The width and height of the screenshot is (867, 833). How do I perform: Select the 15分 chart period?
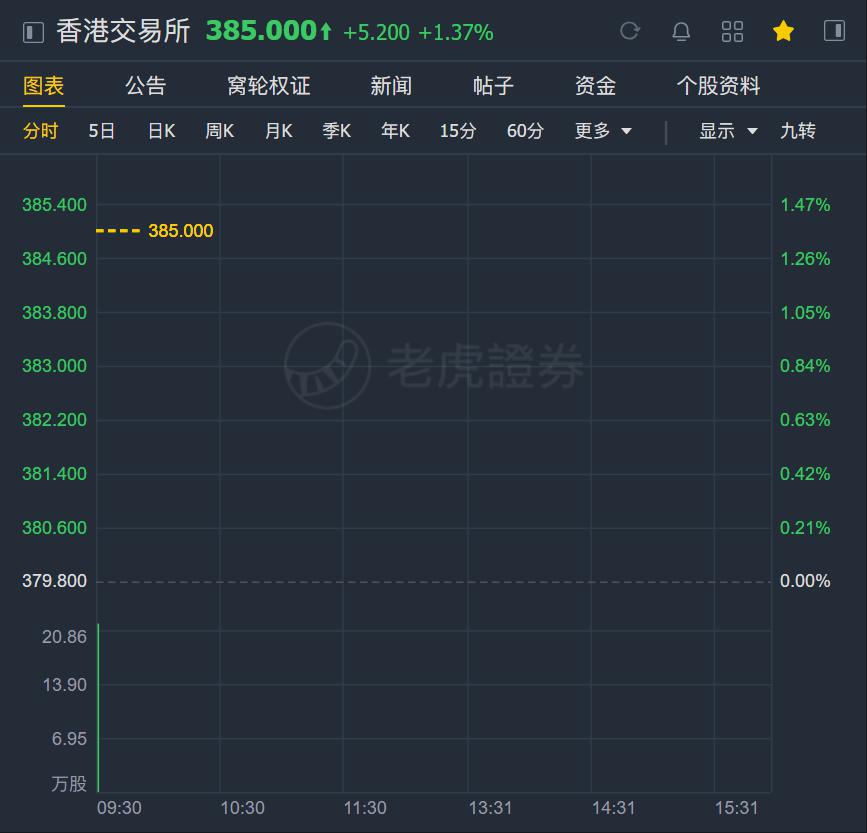[x=458, y=131]
